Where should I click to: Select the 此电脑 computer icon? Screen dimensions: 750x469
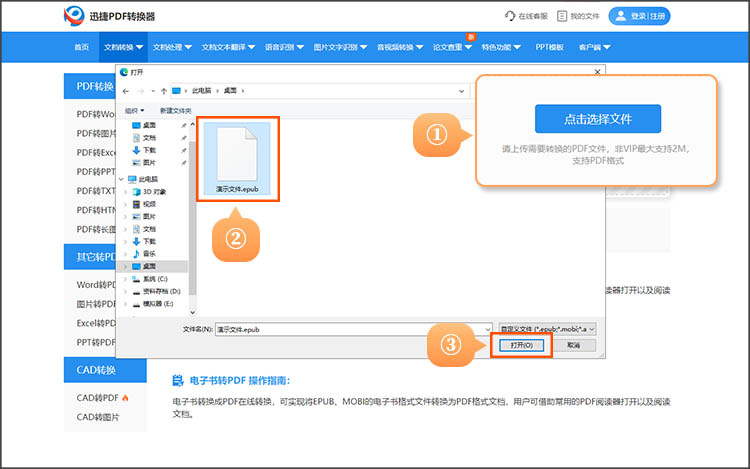tap(132, 179)
